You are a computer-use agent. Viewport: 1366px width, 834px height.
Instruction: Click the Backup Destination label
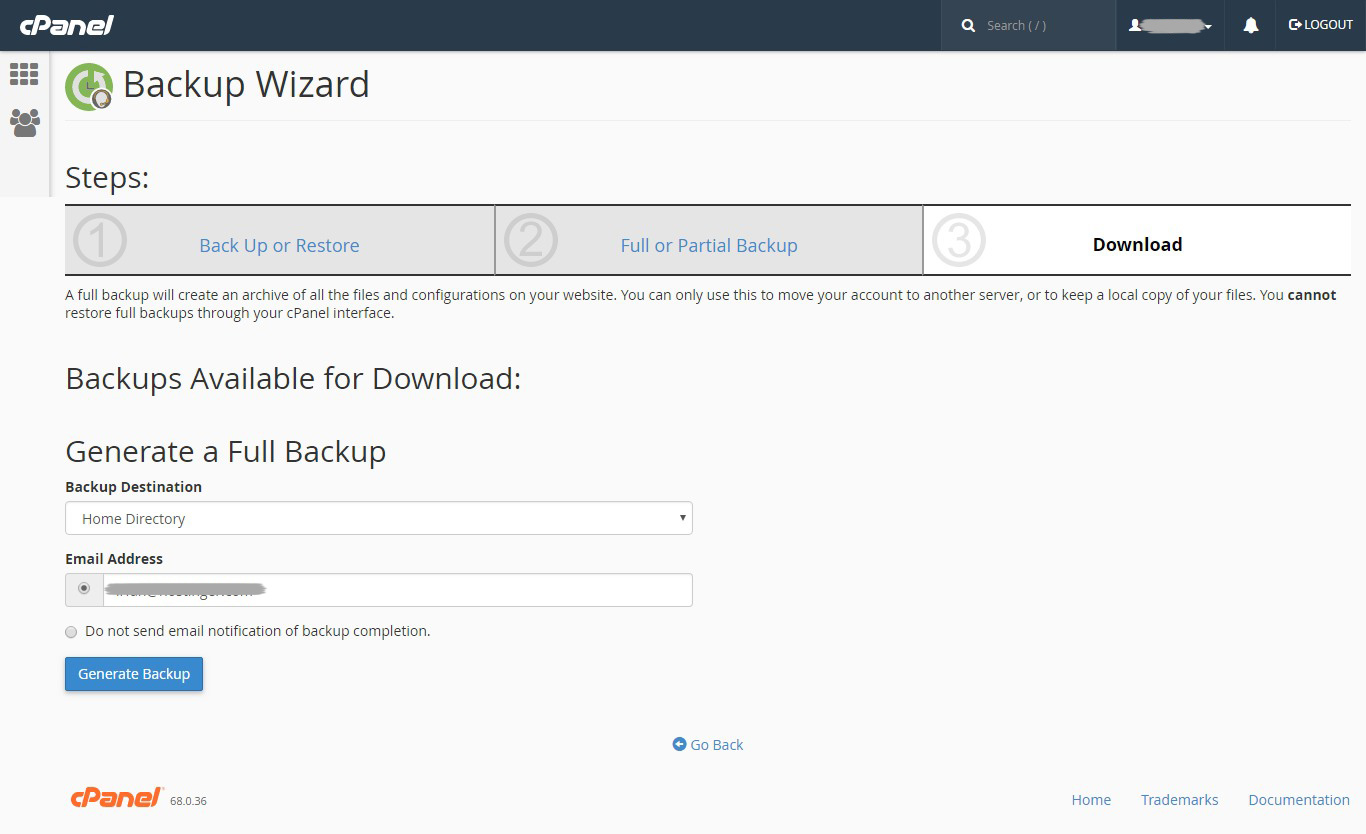(134, 487)
